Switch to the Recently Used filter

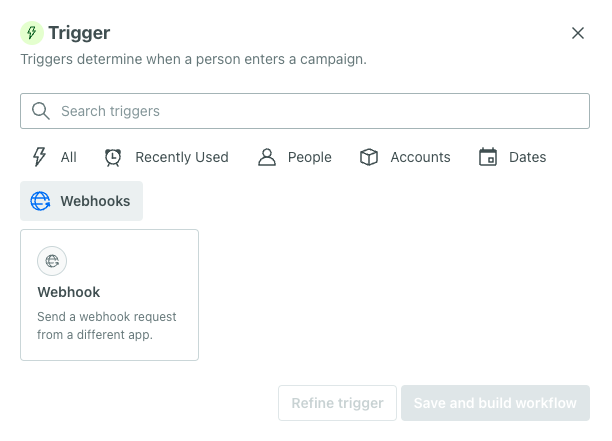tap(181, 157)
